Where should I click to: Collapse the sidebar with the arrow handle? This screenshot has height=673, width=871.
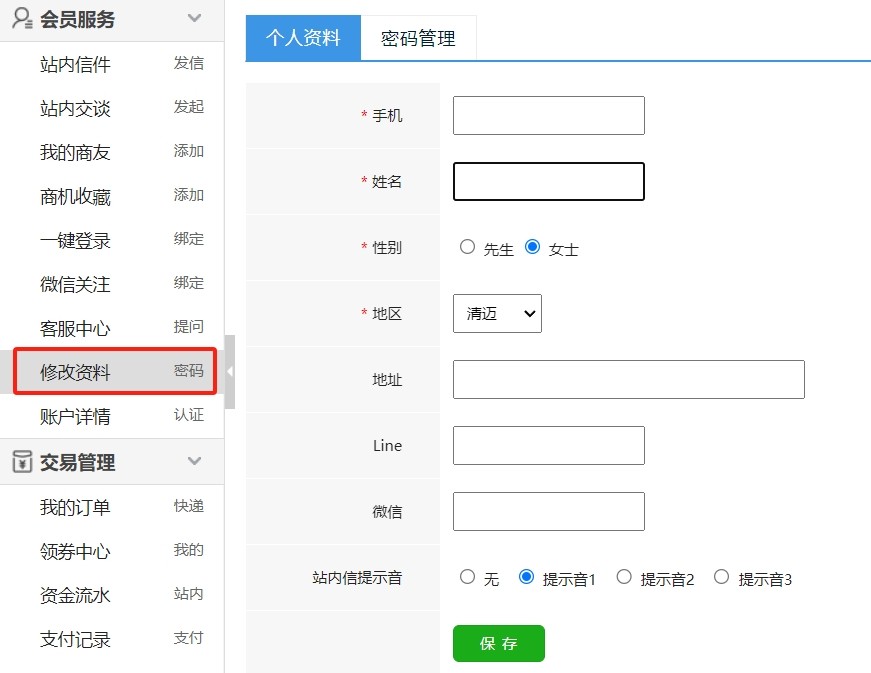229,371
